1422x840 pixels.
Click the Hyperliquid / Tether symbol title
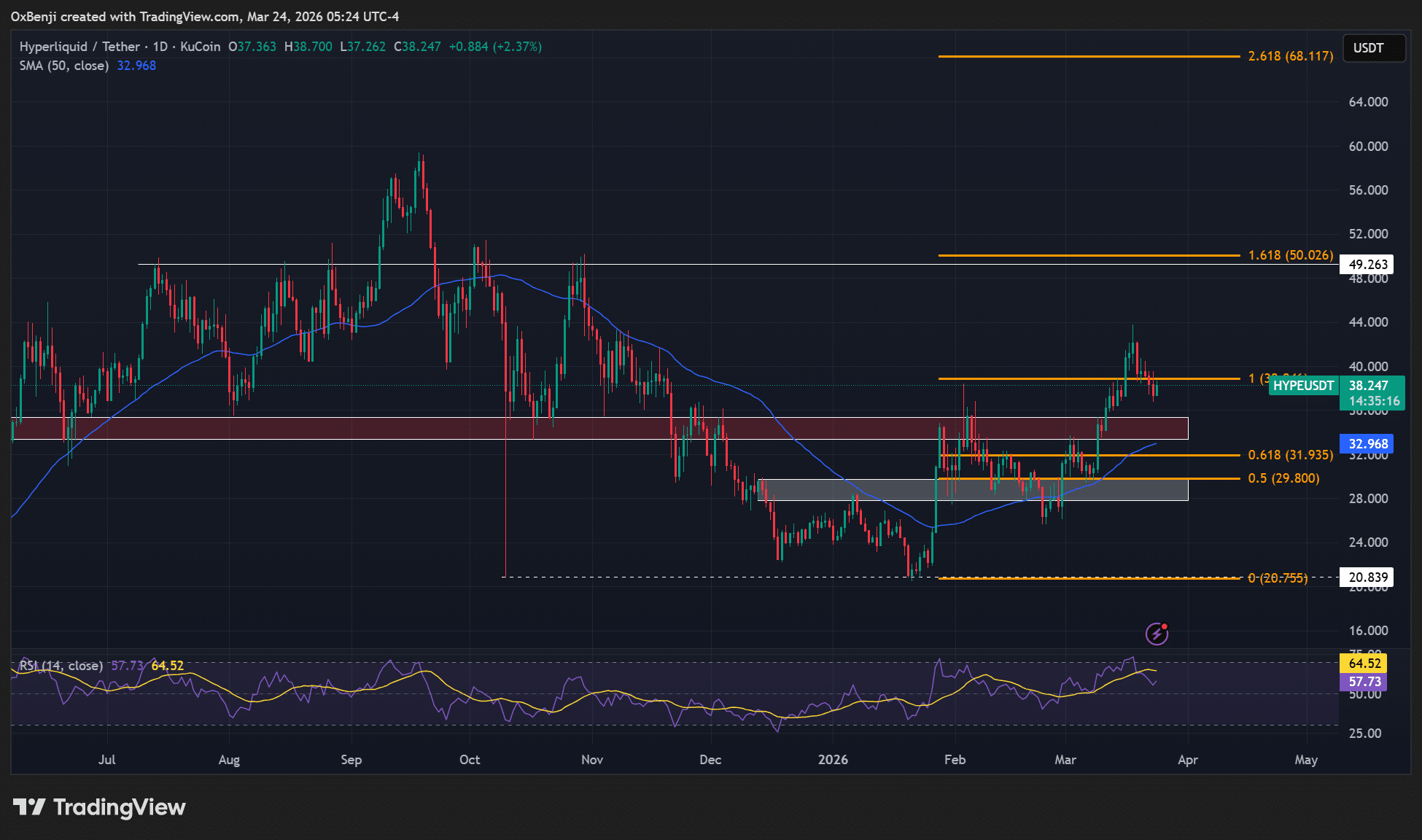coord(79,47)
